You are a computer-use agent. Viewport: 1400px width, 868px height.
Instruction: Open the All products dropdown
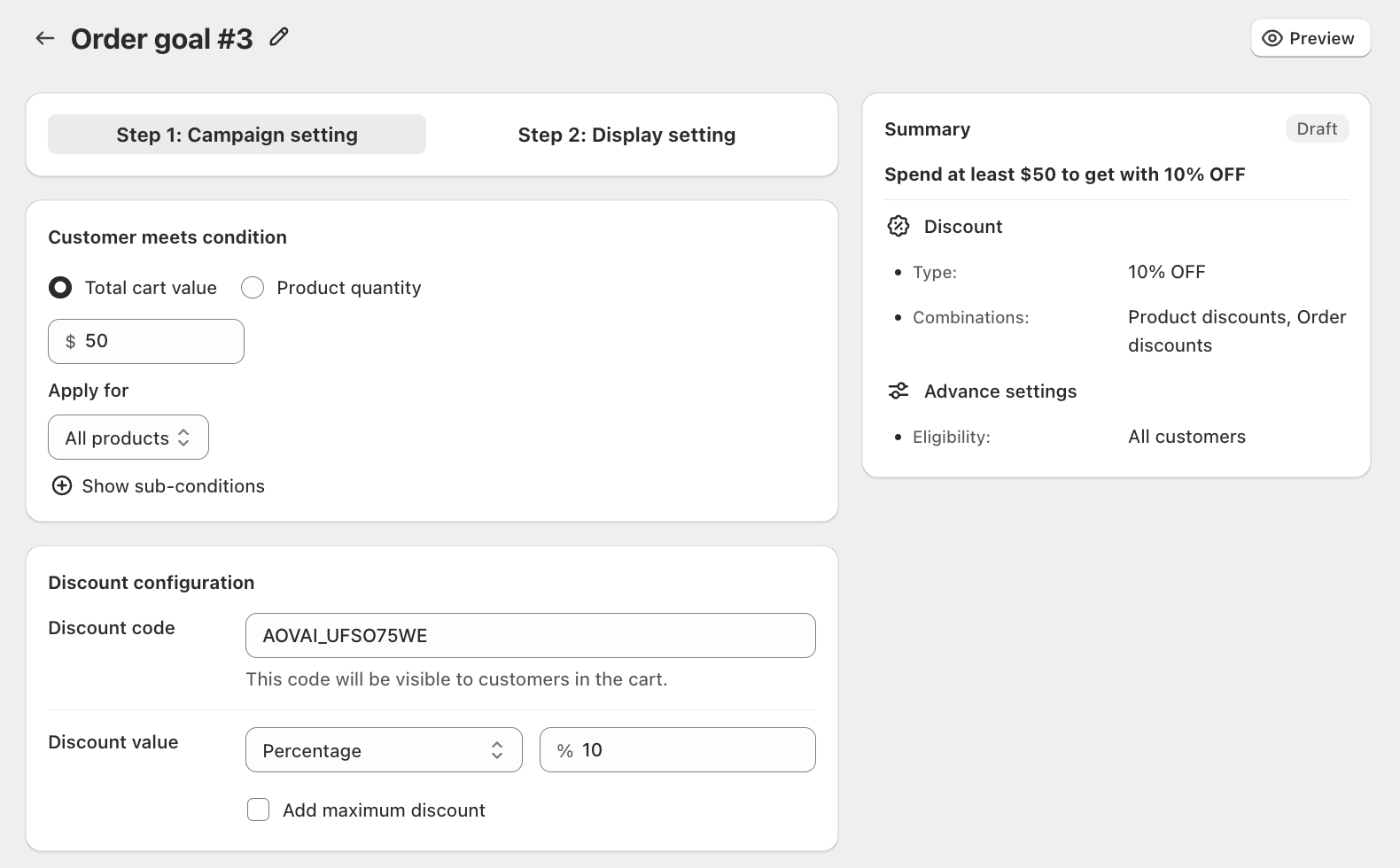click(x=128, y=438)
